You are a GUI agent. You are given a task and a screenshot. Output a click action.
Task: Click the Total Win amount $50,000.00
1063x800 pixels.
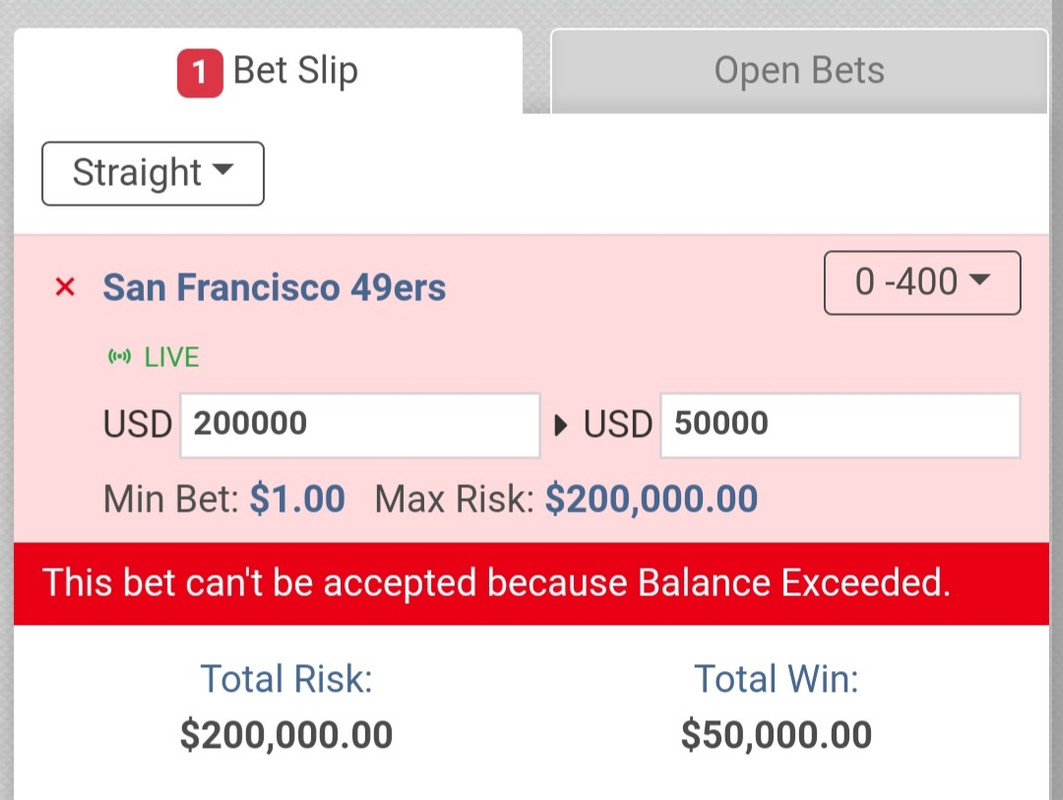[776, 736]
